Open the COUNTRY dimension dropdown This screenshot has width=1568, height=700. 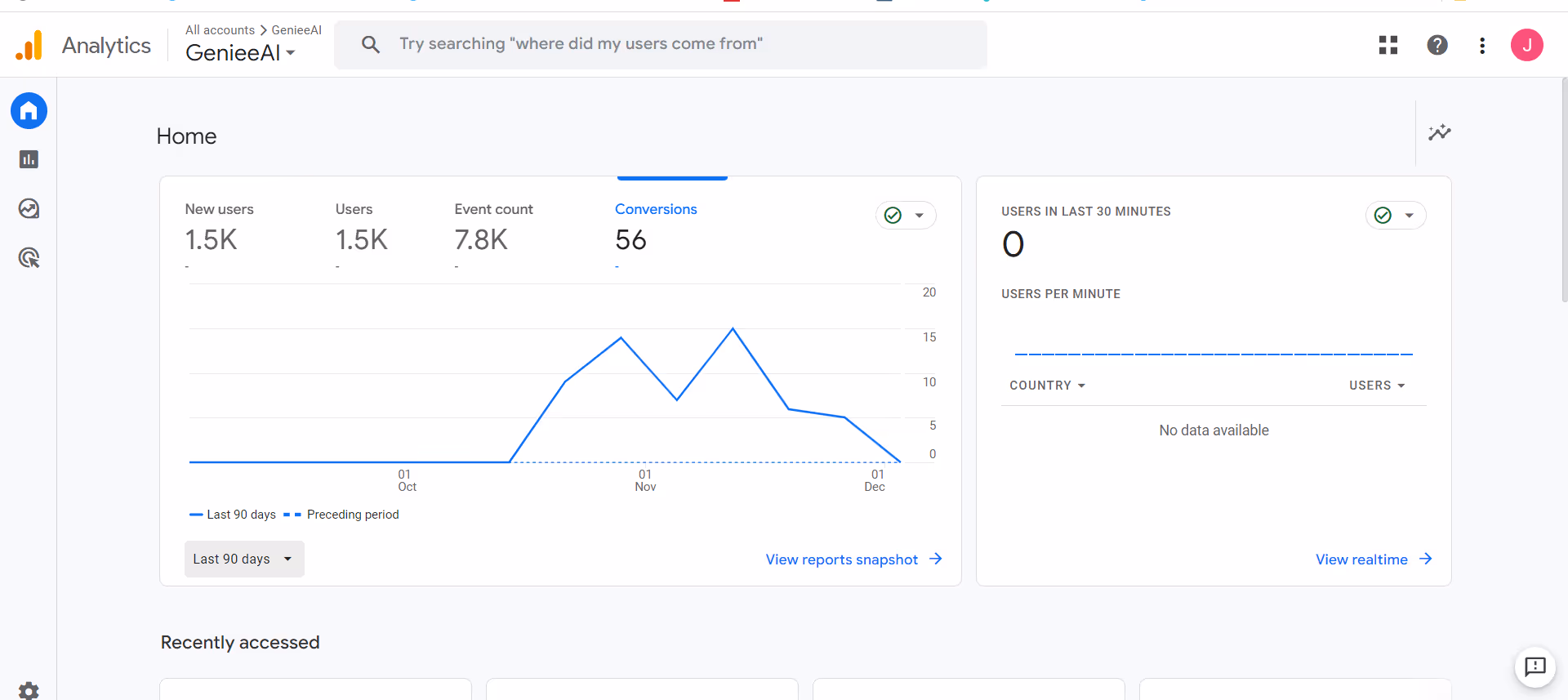click(x=1048, y=386)
